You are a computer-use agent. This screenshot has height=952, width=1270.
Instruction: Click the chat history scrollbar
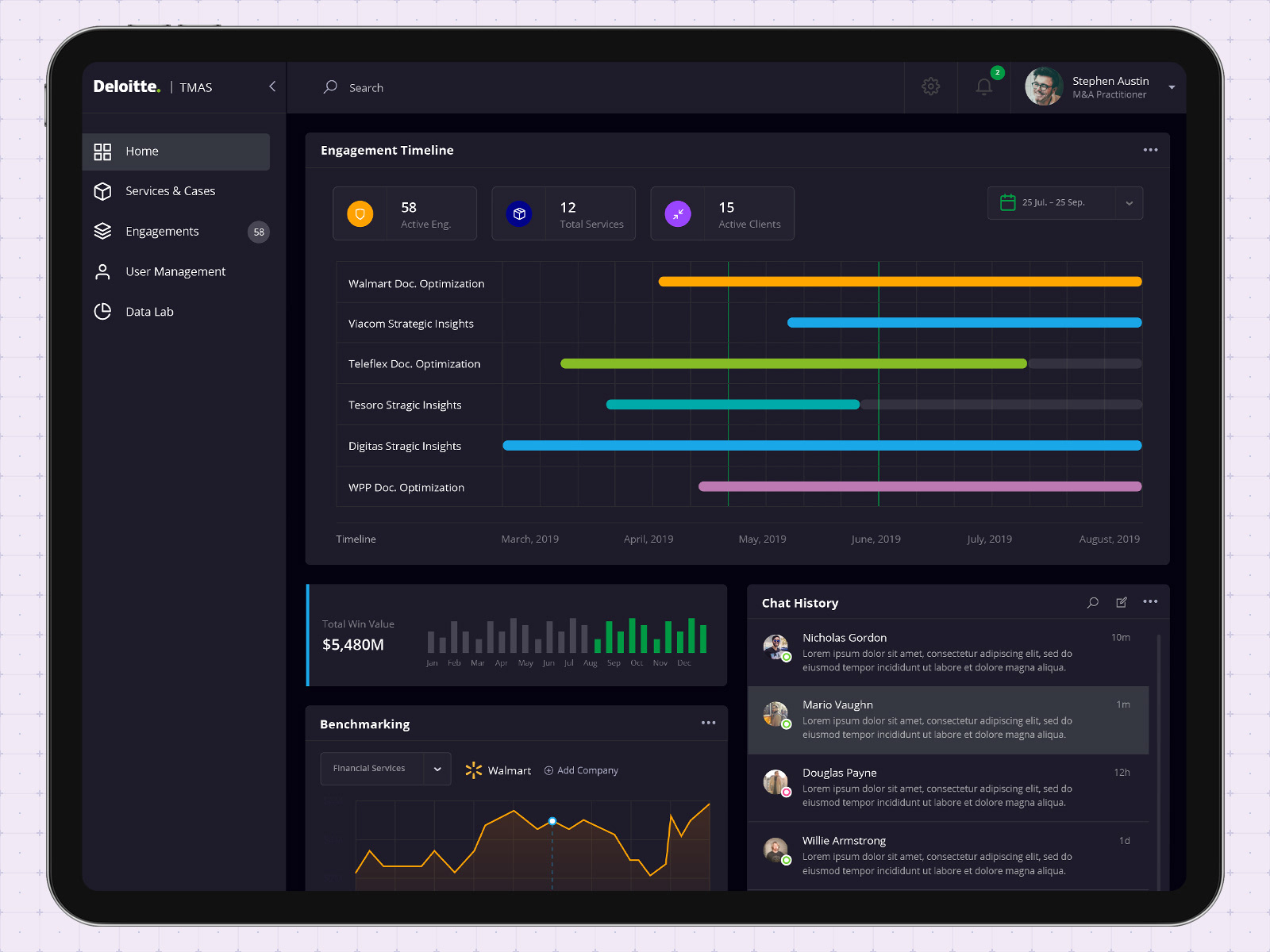point(1159,762)
